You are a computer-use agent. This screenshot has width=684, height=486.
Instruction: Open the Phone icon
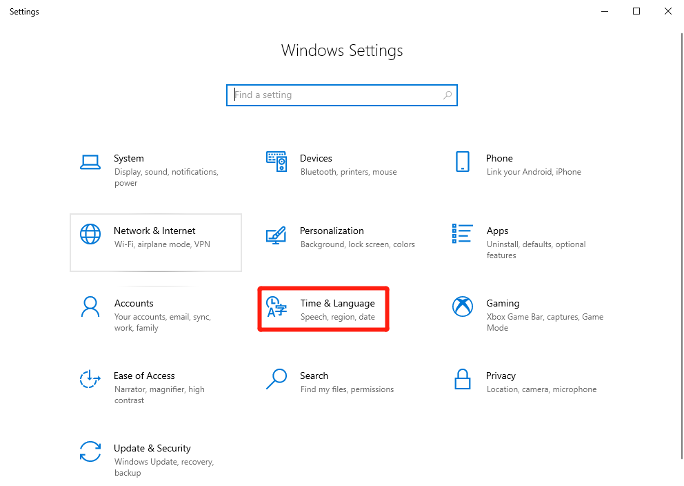pyautogui.click(x=462, y=162)
